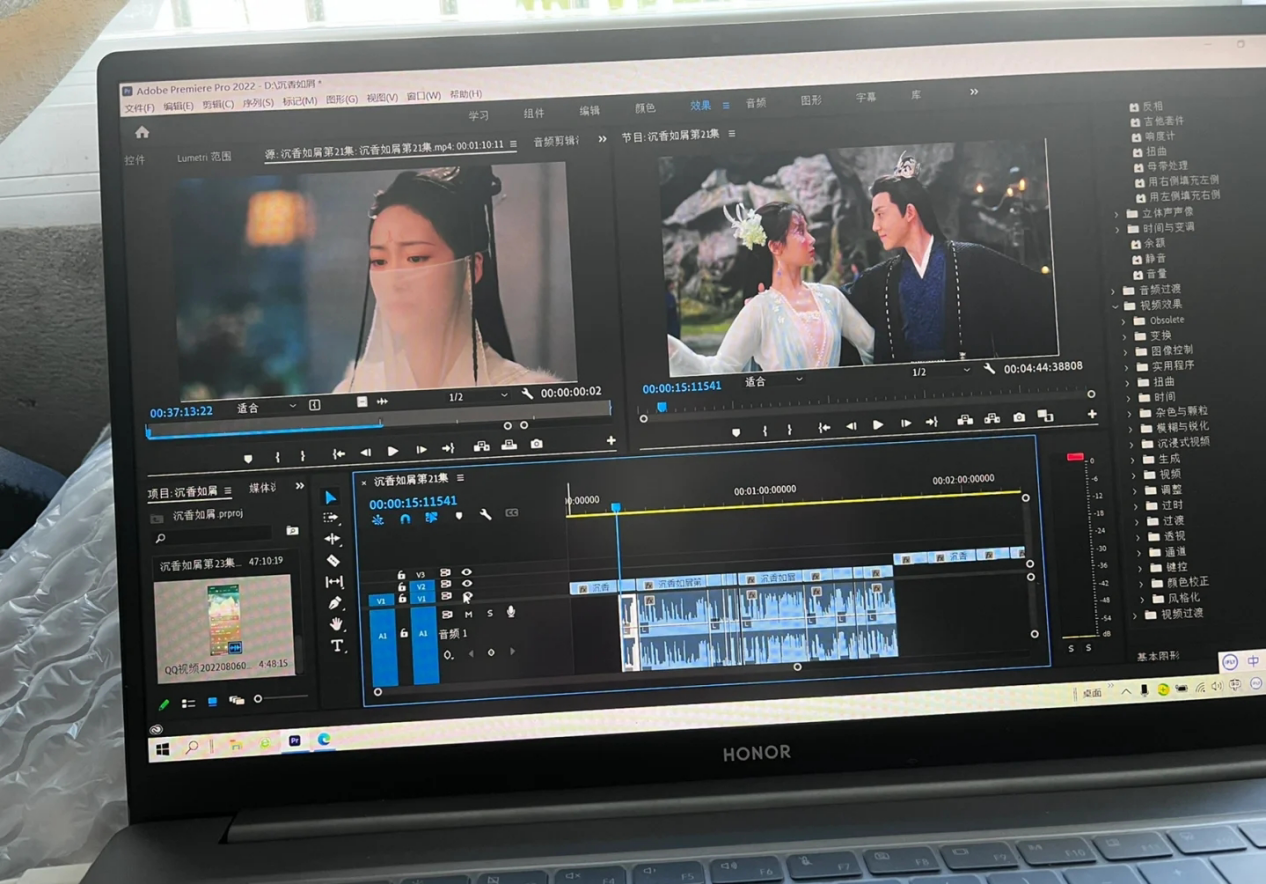Image resolution: width=1266 pixels, height=884 pixels.
Task: Toggle timeline Snap magnet icon
Action: (x=405, y=519)
